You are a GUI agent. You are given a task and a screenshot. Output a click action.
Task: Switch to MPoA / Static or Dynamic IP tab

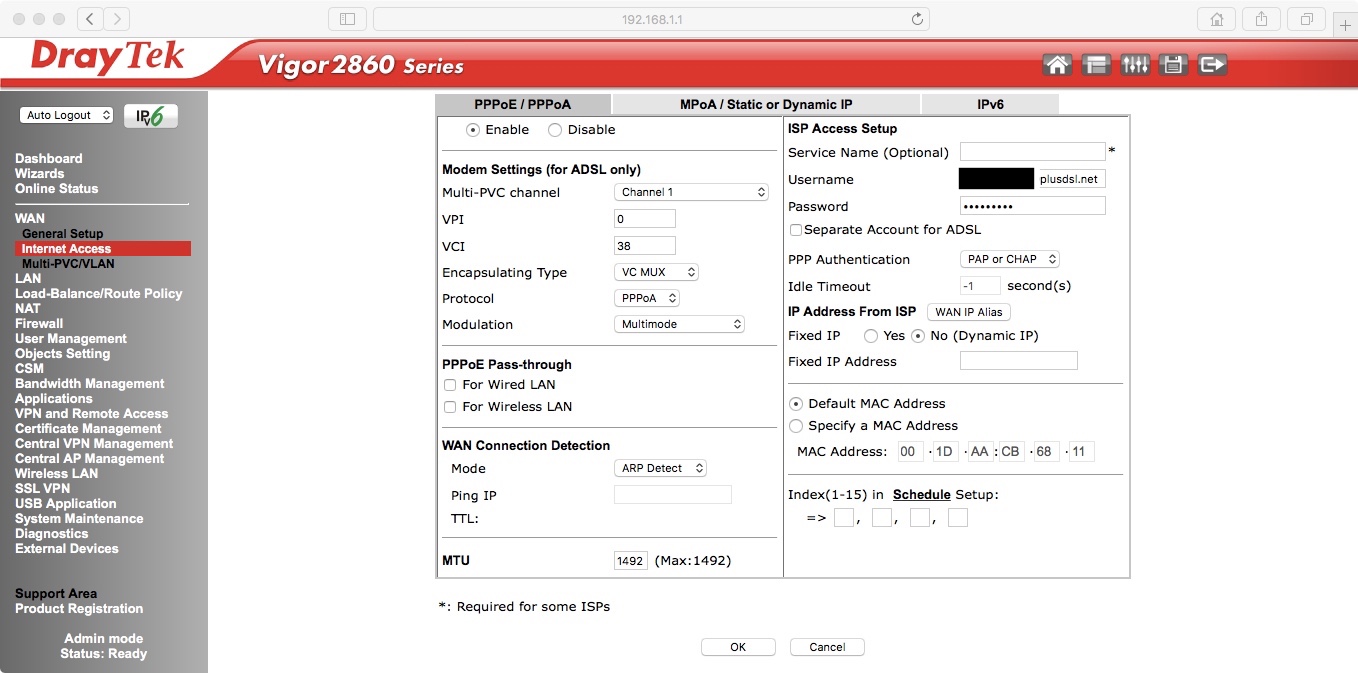click(x=765, y=103)
